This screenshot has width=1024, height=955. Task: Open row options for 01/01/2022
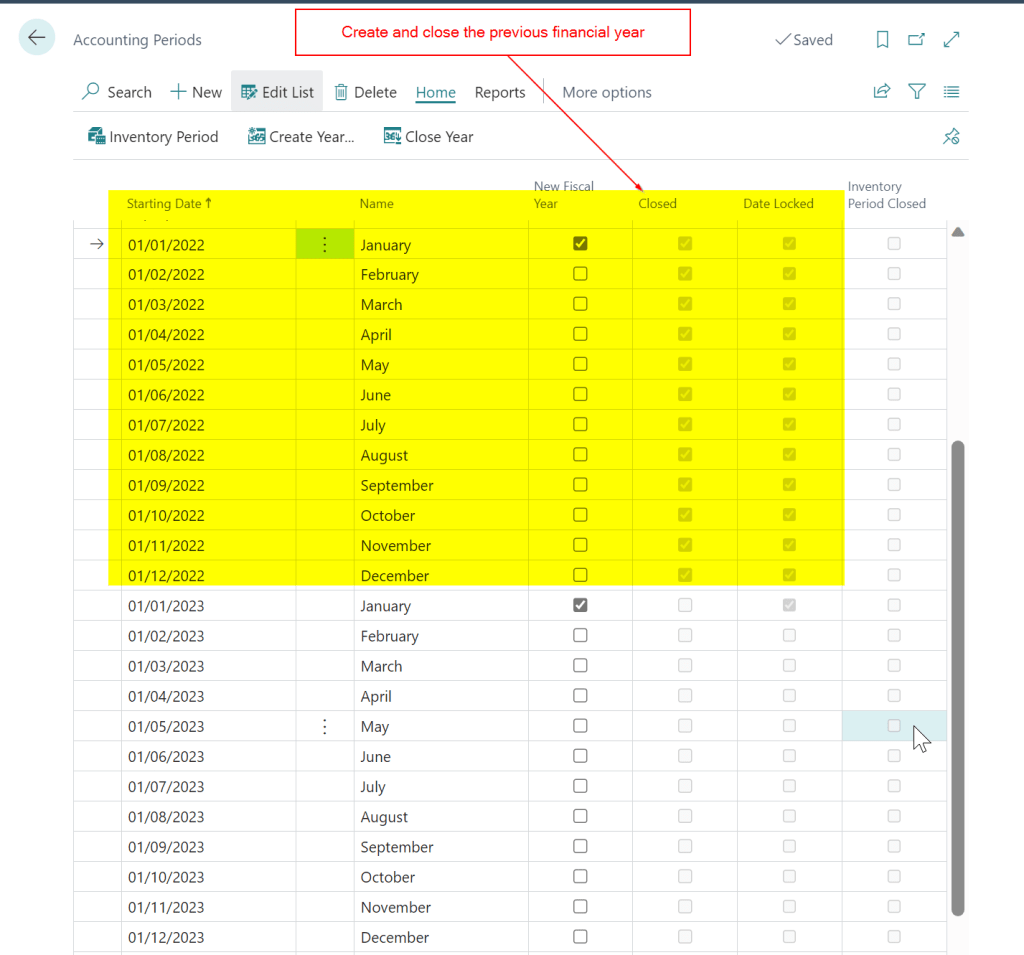tap(324, 245)
